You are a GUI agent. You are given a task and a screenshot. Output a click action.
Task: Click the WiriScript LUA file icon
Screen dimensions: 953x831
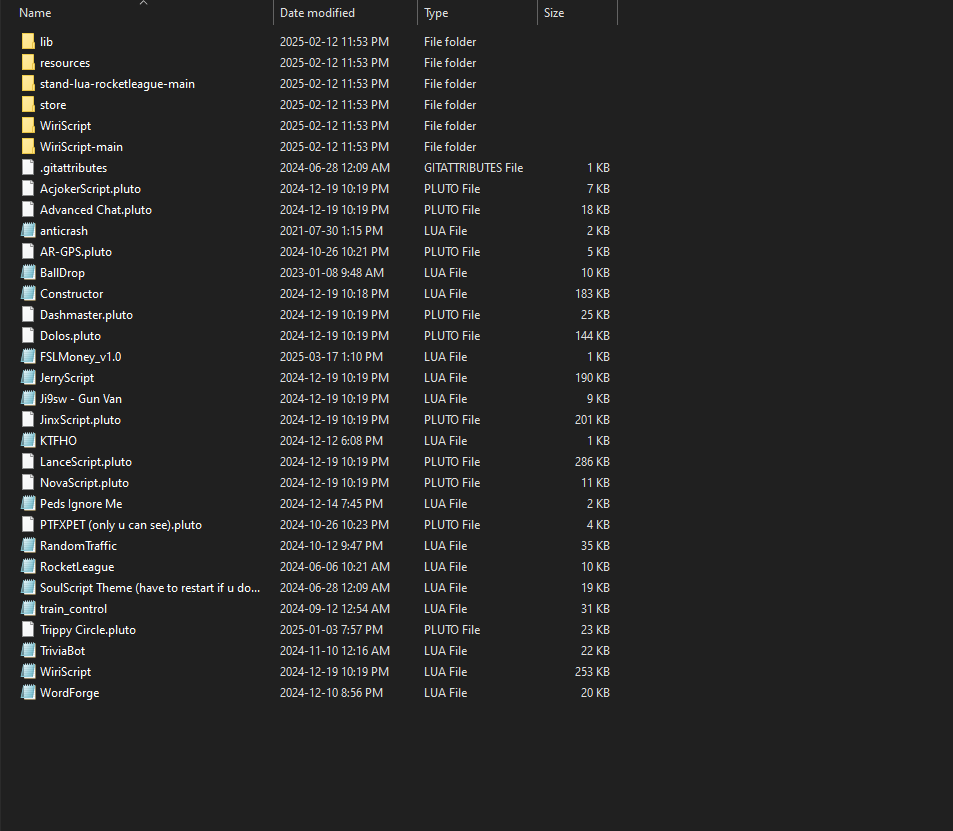28,671
